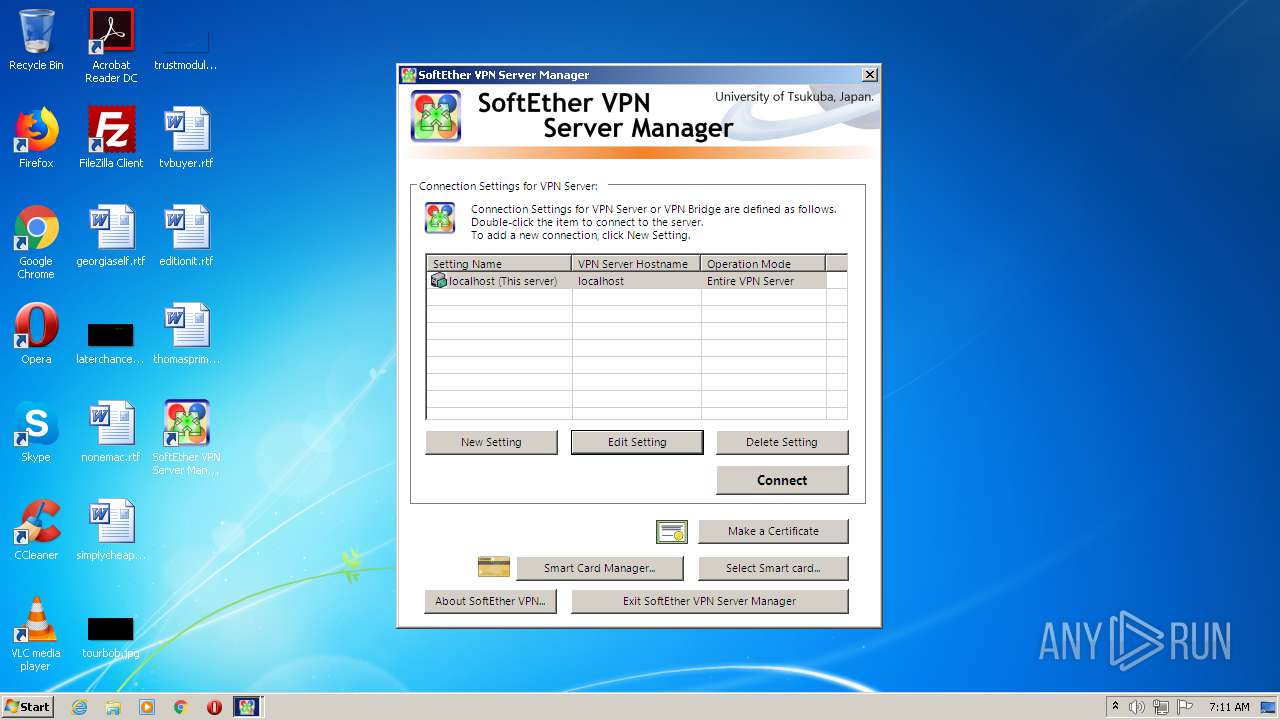This screenshot has width=1280, height=720.
Task: Select the trustmodul desktop icon
Action: [x=185, y=46]
